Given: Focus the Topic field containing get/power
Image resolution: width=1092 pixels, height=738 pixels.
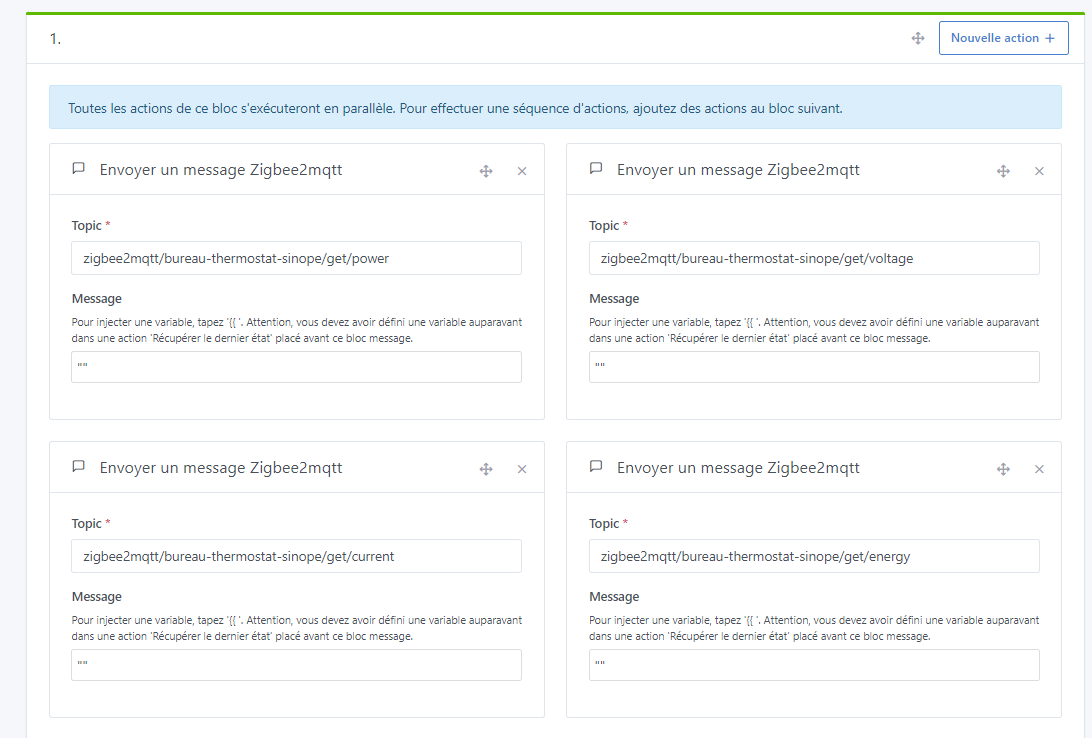Looking at the screenshot, I should pyautogui.click(x=296, y=258).
